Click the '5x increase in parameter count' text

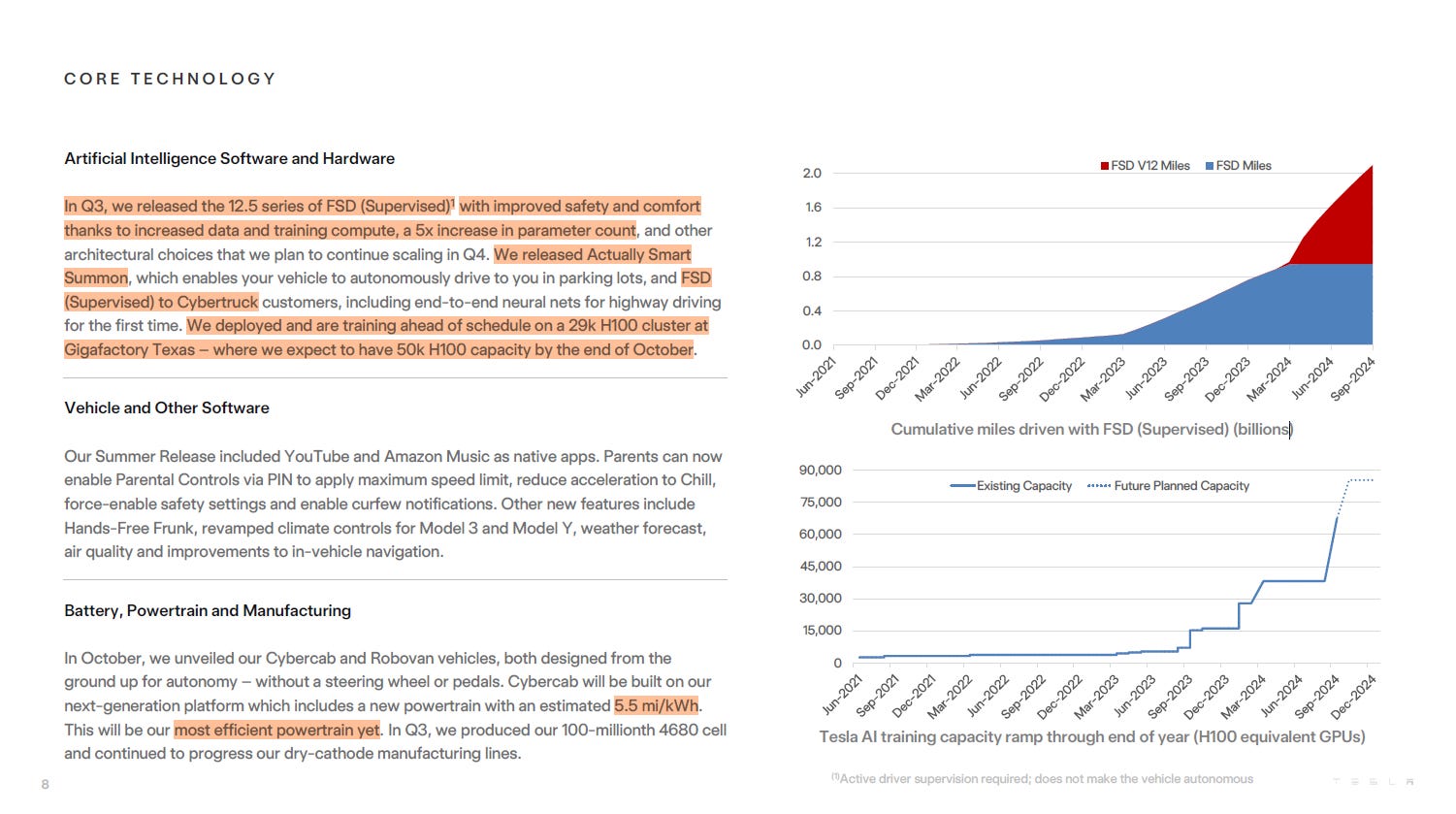[526, 230]
